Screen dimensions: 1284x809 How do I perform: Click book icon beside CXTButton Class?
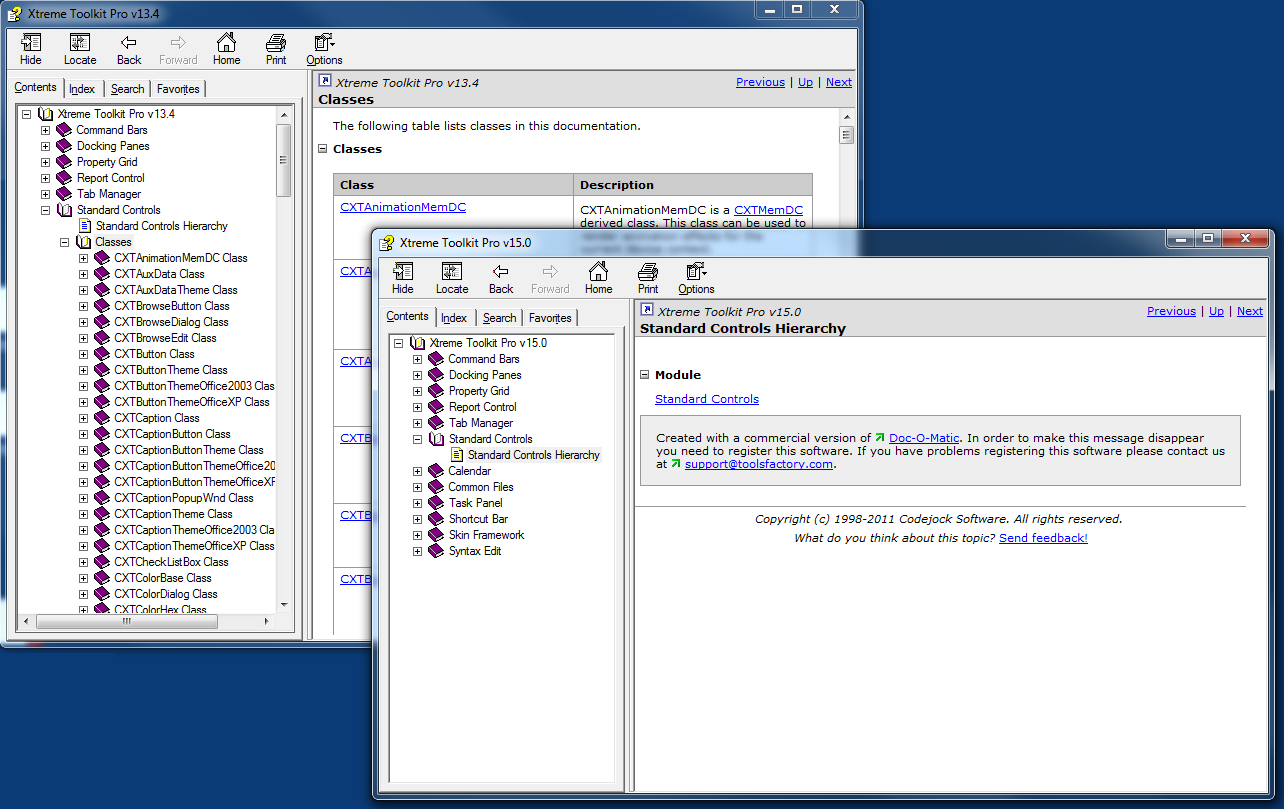[103, 354]
